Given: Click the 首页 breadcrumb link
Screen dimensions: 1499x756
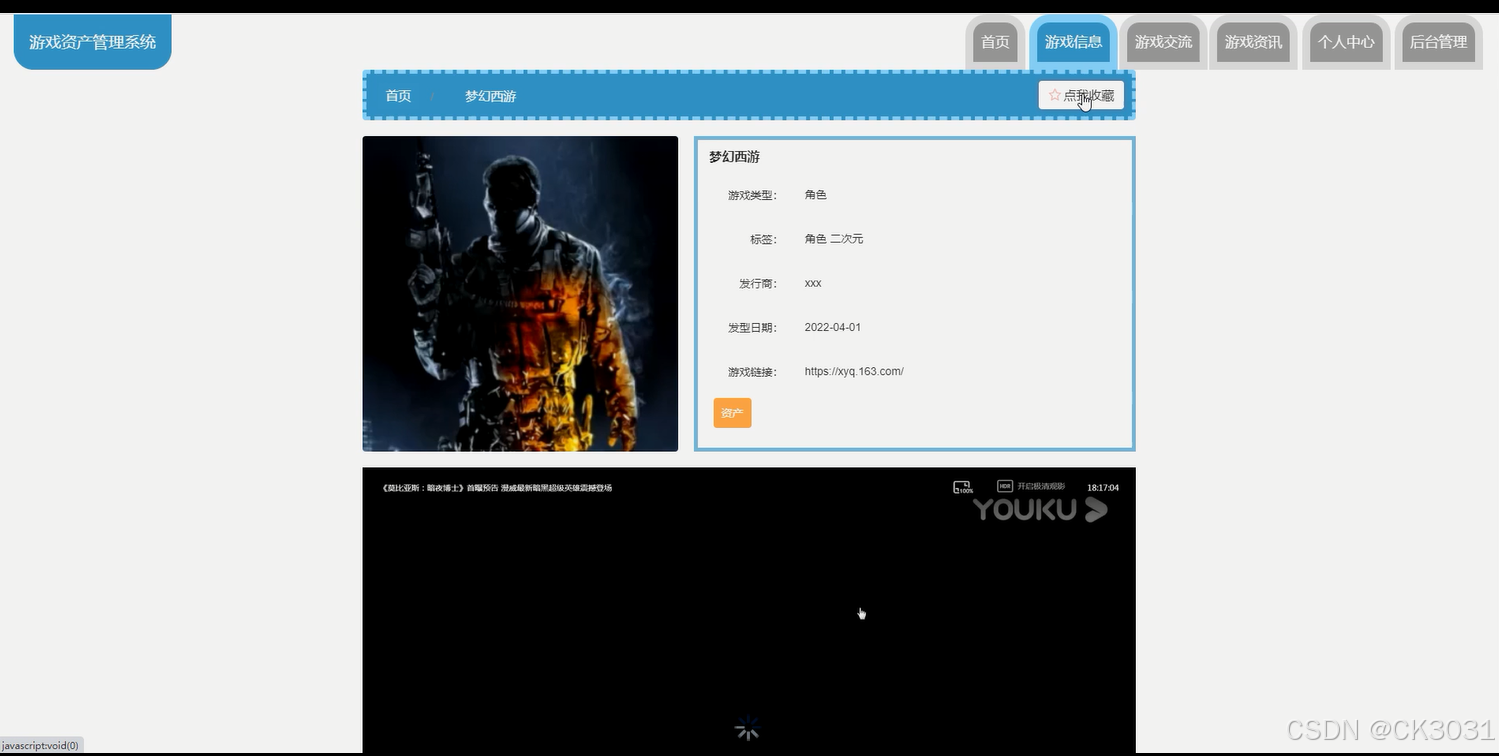Looking at the screenshot, I should click(398, 96).
